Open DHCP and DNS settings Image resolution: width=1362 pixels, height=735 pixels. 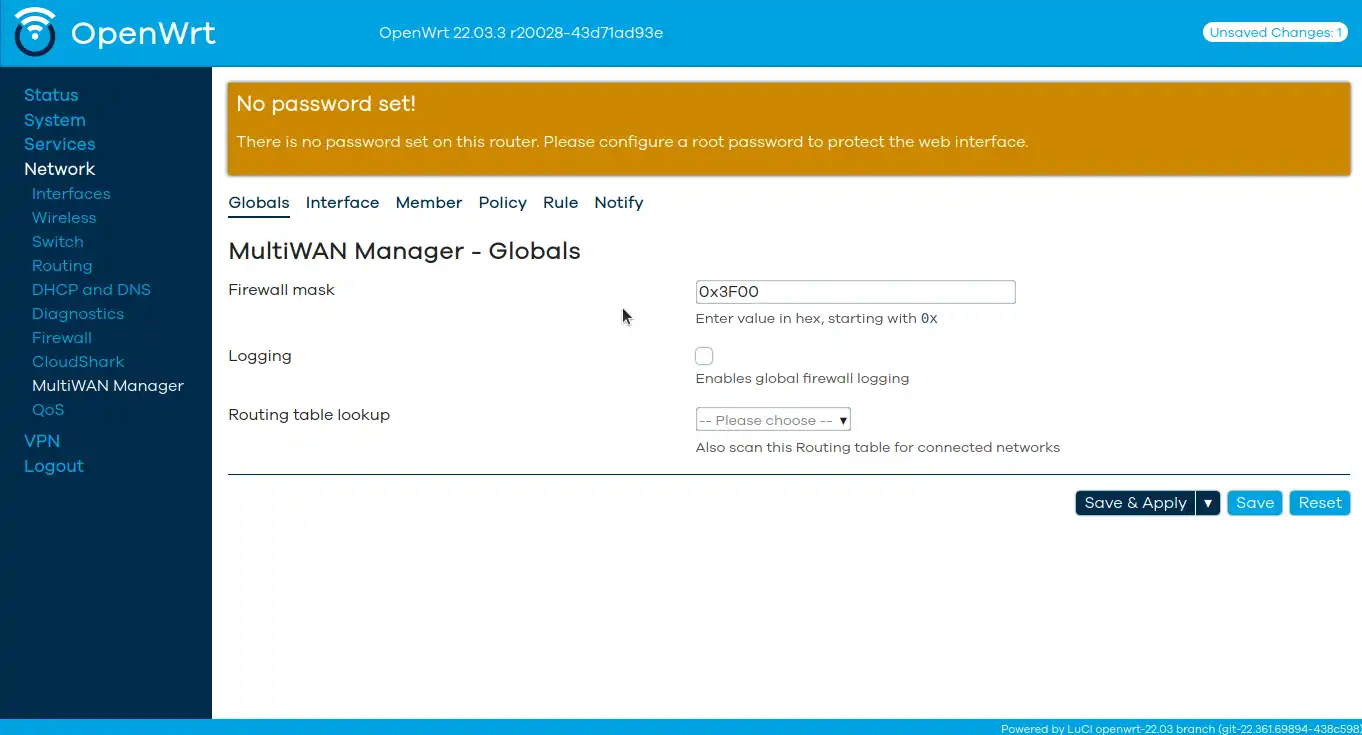[x=91, y=289]
